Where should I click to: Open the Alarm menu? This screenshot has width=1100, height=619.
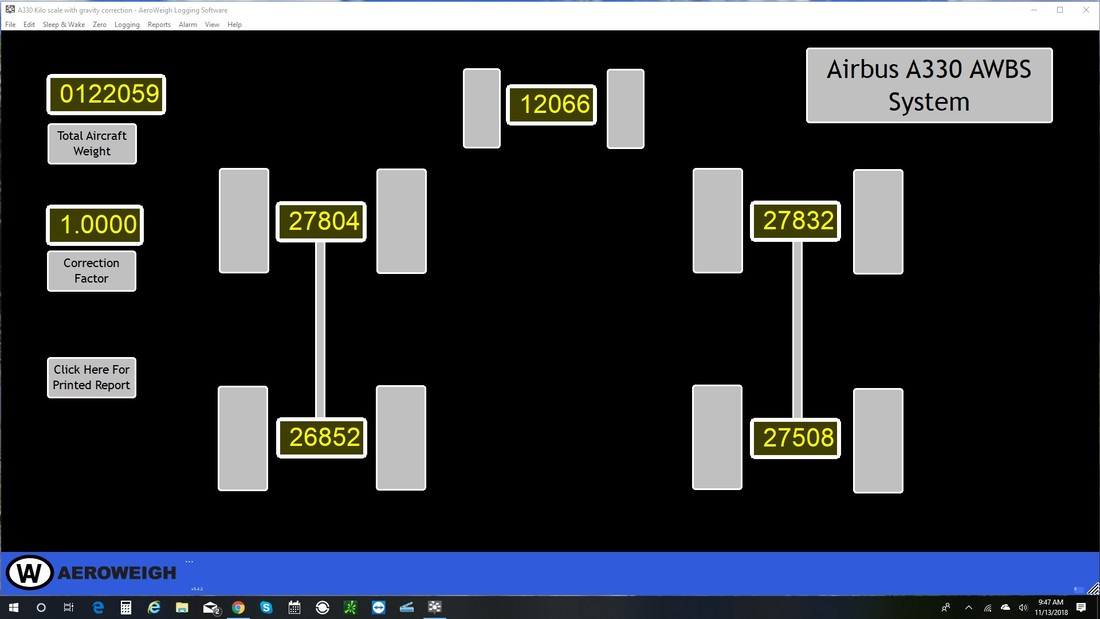tap(187, 25)
